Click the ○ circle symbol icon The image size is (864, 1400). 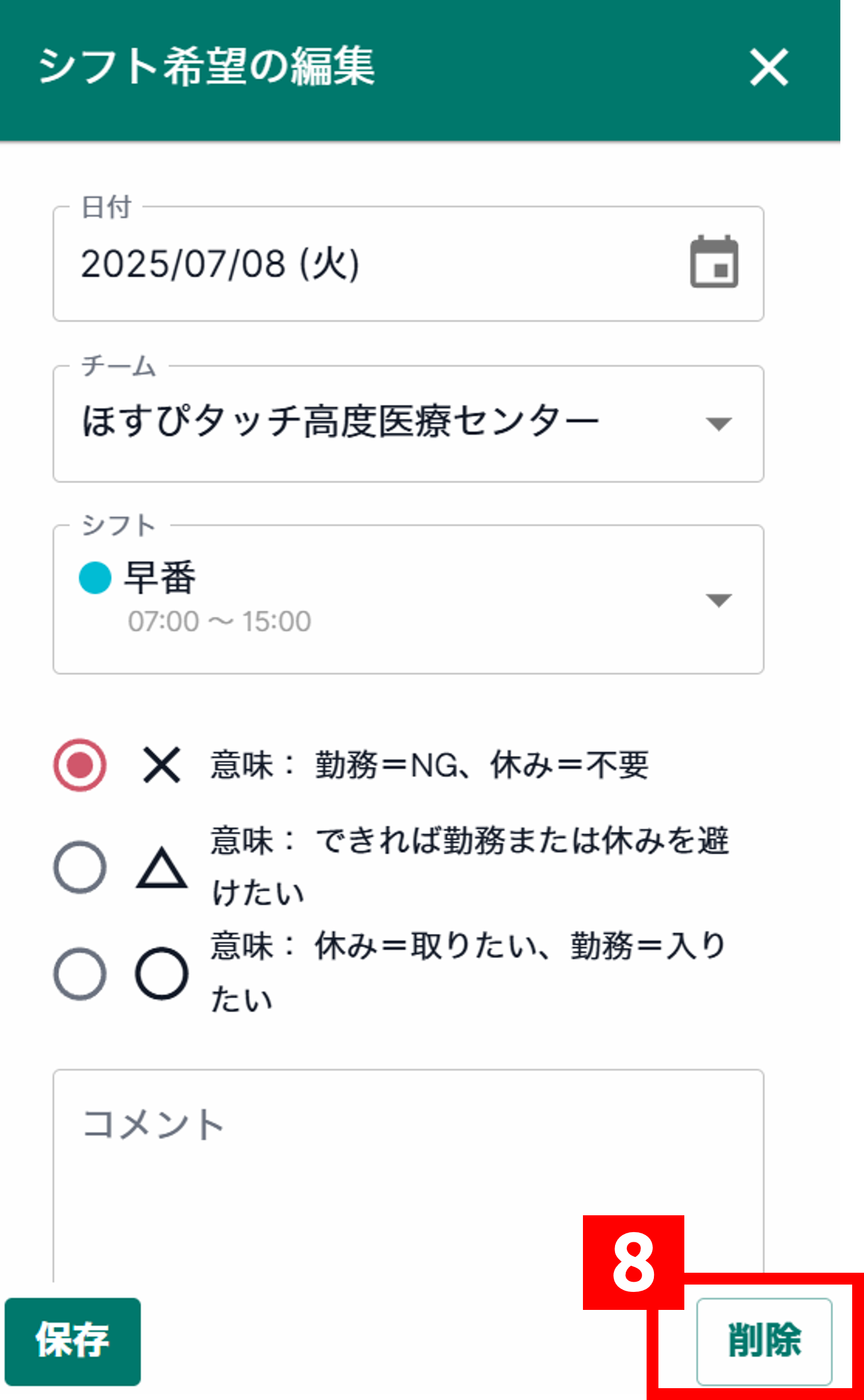[163, 973]
